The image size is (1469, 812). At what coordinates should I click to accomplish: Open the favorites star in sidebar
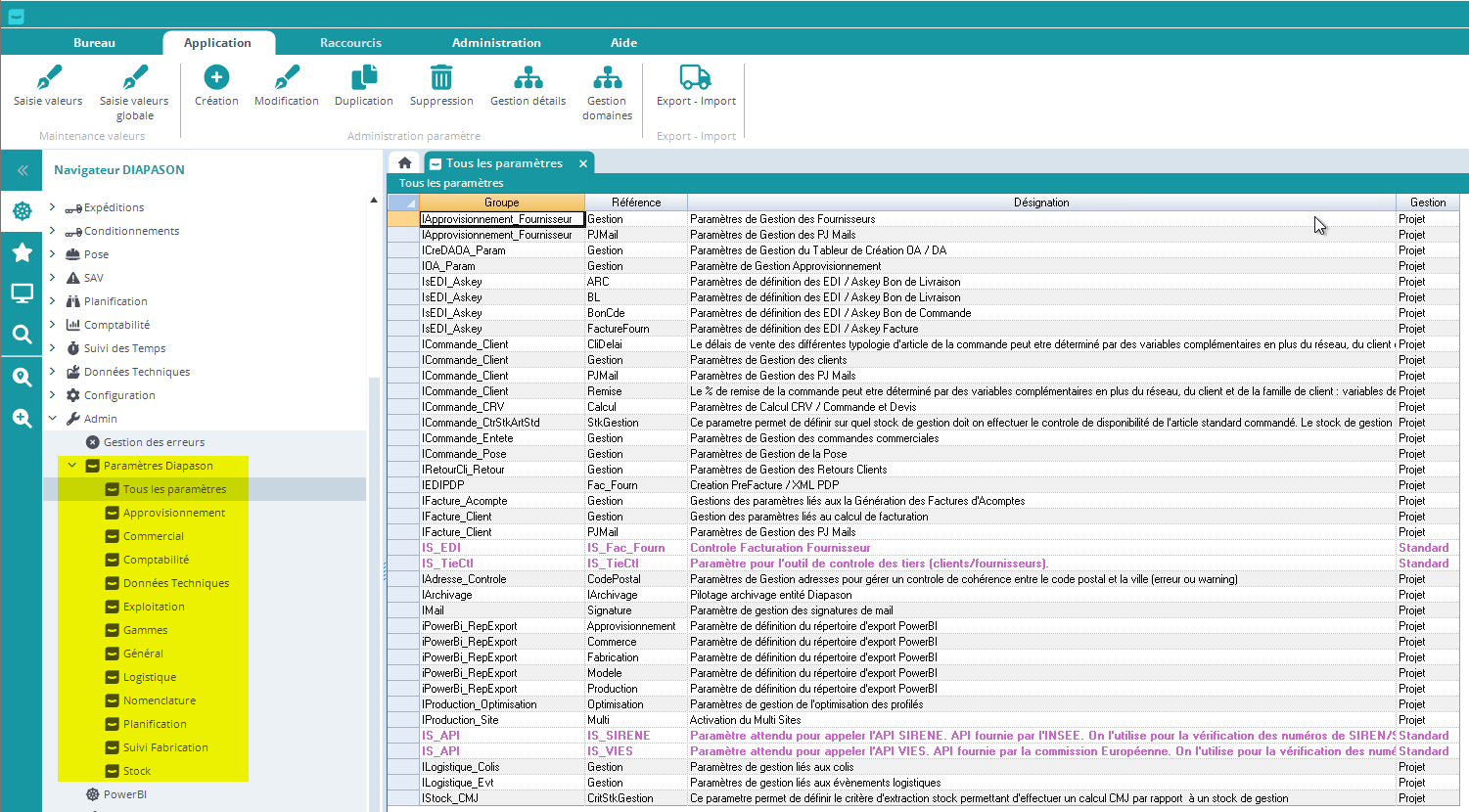point(22,253)
